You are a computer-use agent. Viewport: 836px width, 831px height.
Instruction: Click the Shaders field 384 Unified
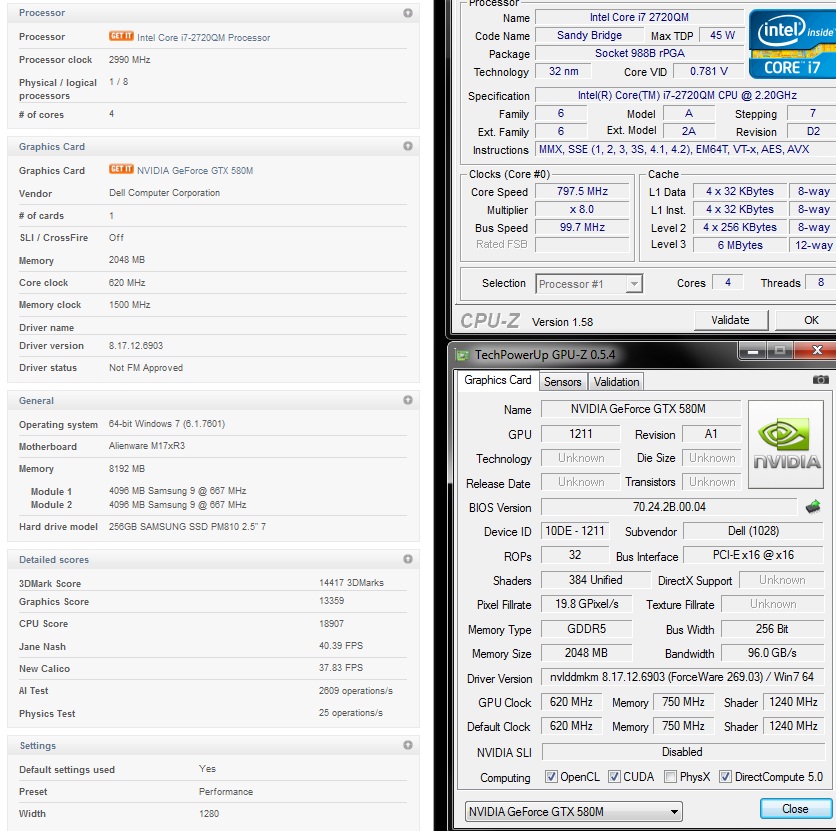point(596,580)
